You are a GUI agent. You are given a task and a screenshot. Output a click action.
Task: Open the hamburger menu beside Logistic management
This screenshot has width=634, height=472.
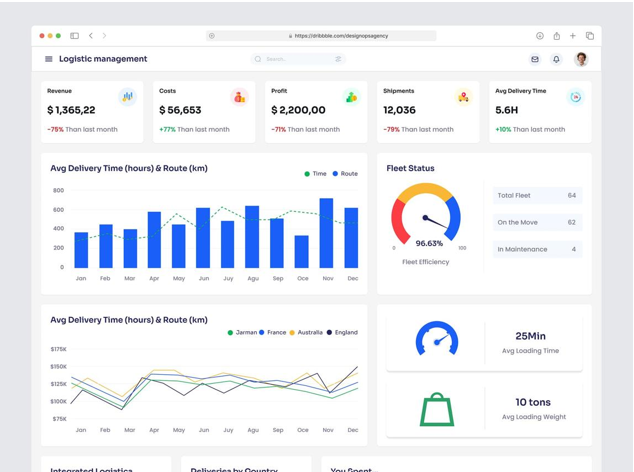[49, 59]
